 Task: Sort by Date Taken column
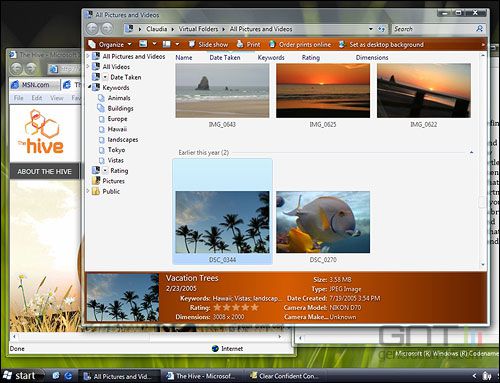point(225,57)
